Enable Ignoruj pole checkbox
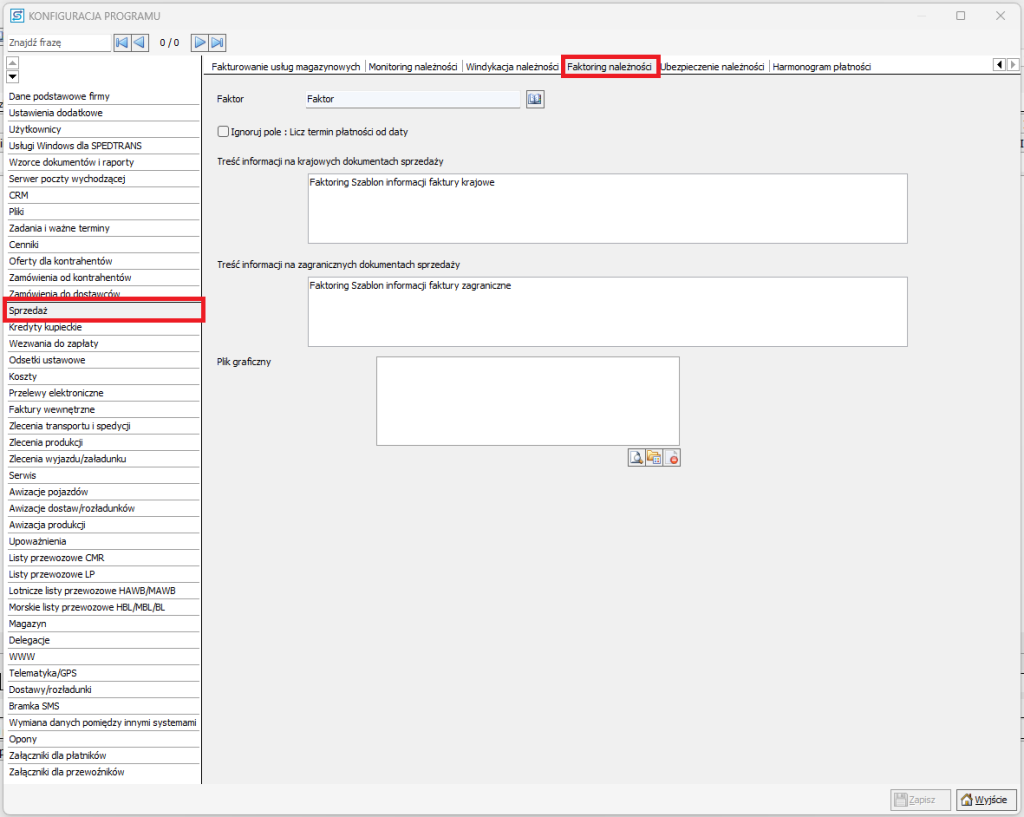The height and width of the screenshot is (817, 1024). pyautogui.click(x=223, y=131)
